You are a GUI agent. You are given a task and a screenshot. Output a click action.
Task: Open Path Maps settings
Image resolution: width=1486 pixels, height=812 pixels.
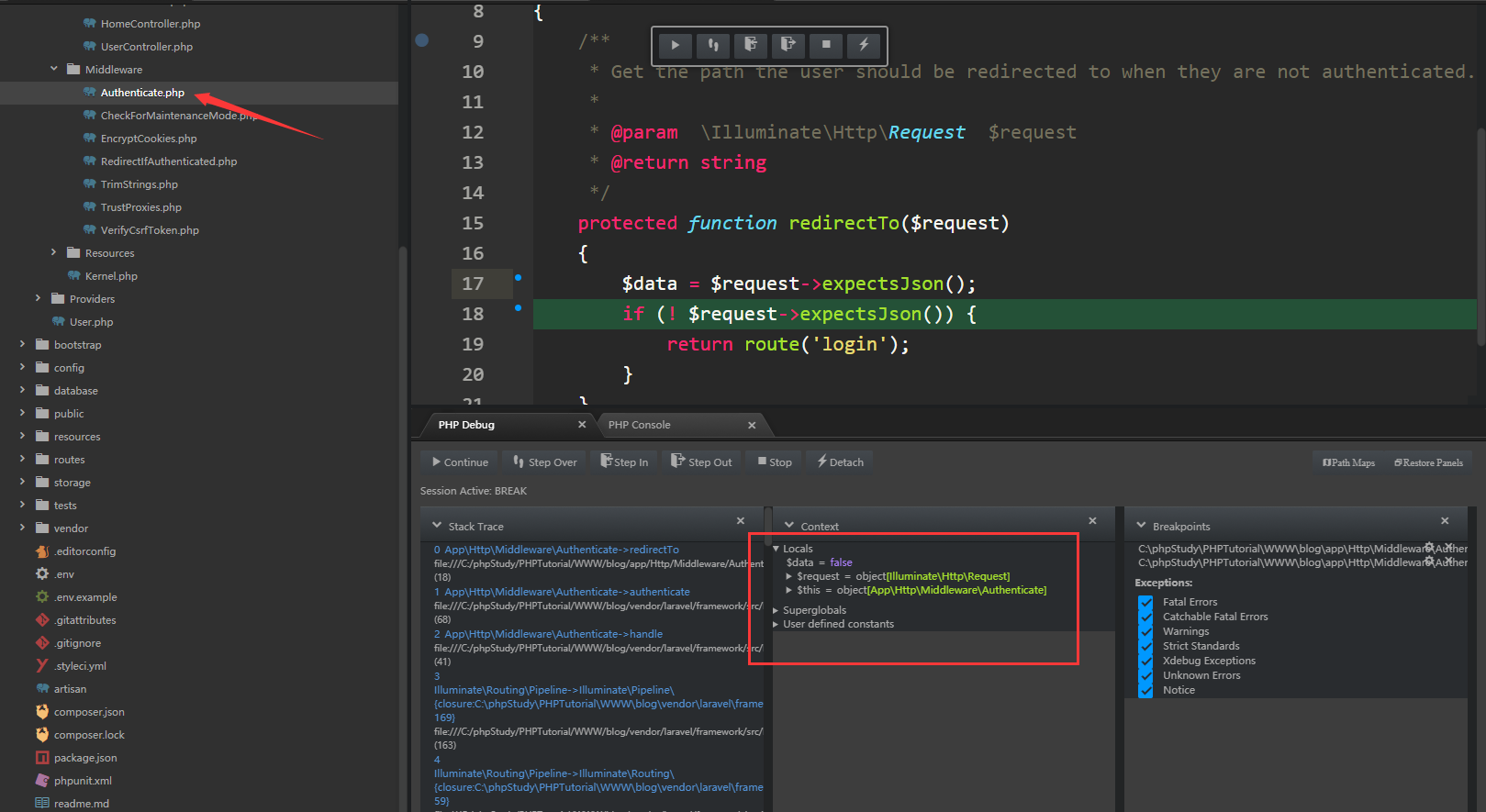tap(1348, 462)
